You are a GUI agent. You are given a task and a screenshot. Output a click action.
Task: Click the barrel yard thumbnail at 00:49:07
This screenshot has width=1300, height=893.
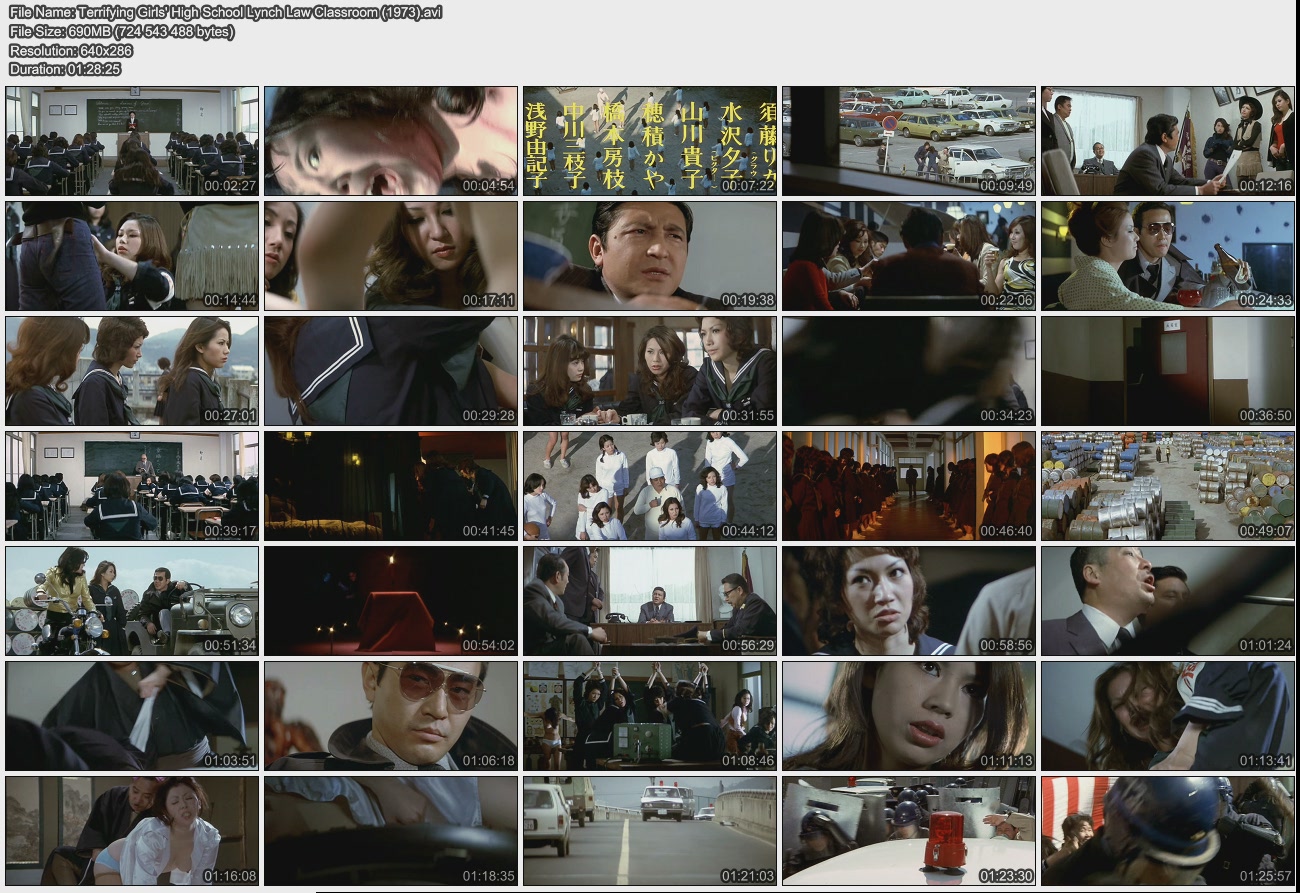tap(1167, 486)
